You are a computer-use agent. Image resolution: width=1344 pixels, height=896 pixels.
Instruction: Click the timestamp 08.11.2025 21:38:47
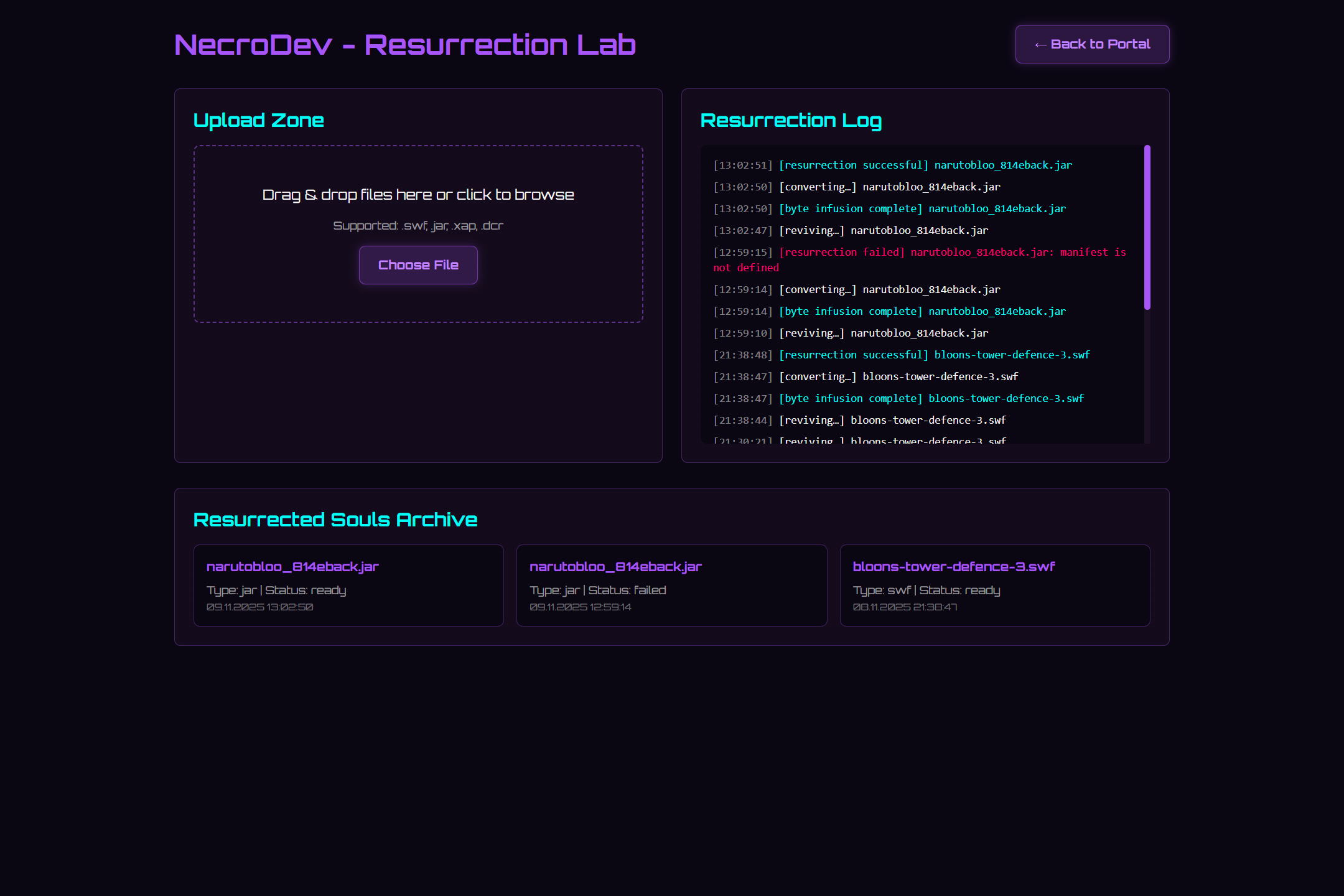click(905, 607)
